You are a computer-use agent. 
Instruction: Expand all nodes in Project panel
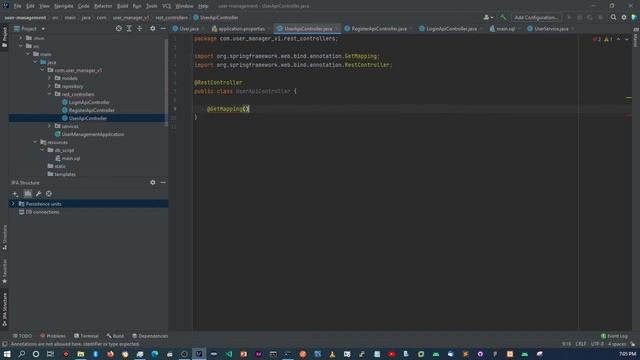point(129,29)
